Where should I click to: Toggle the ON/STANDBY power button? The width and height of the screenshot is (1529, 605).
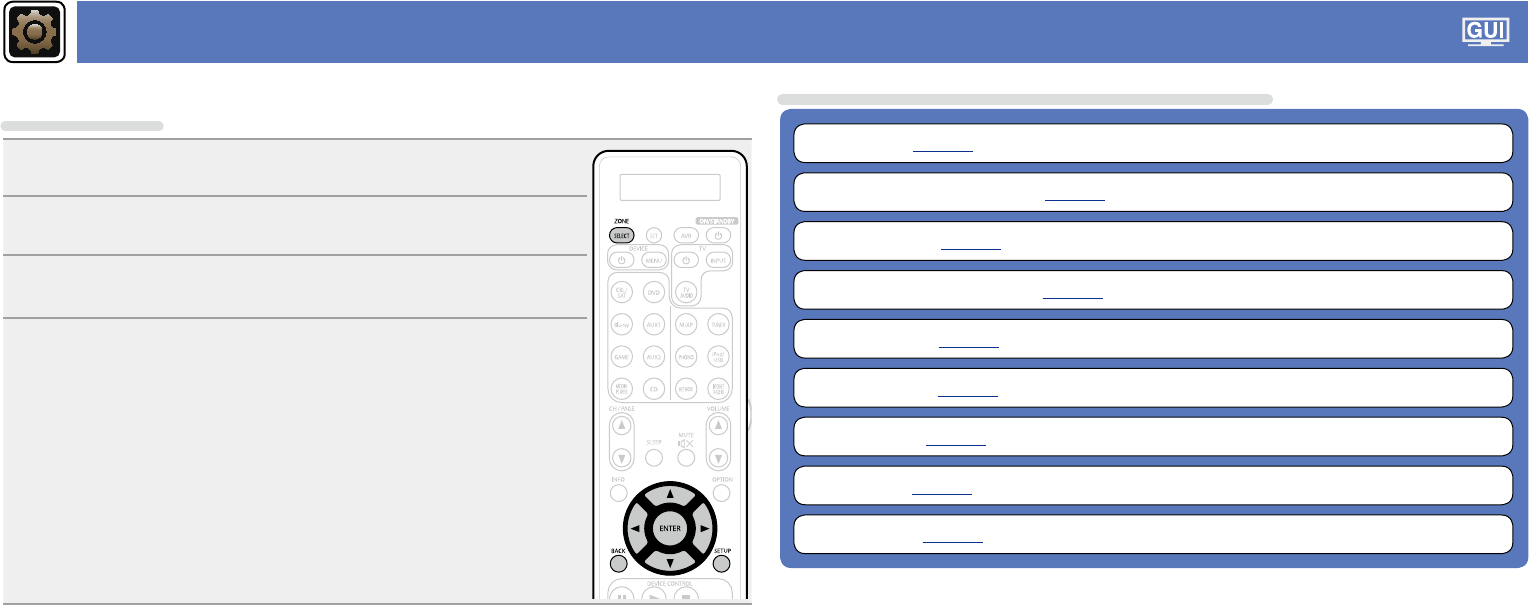coord(718,235)
